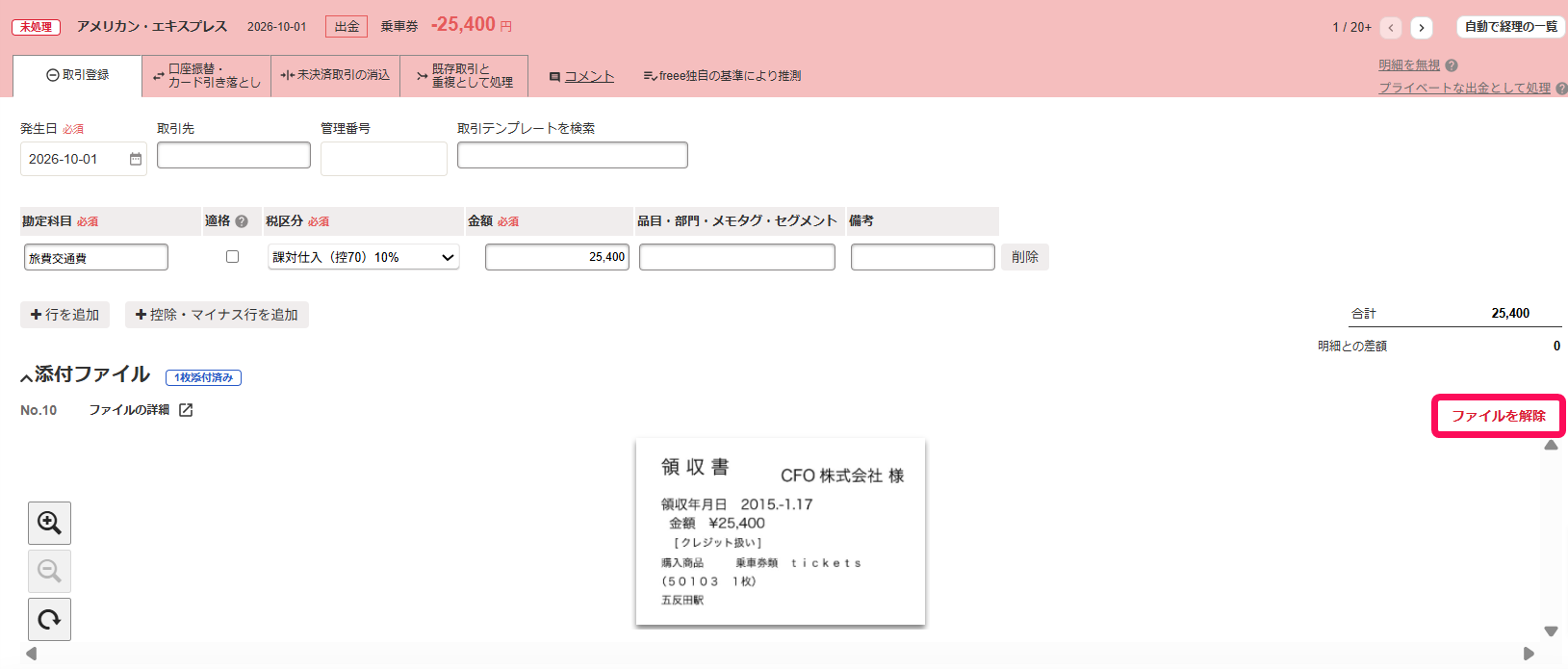Click the 合計 total value 25,400
This screenshot has width=1568, height=669.
pos(1510,314)
